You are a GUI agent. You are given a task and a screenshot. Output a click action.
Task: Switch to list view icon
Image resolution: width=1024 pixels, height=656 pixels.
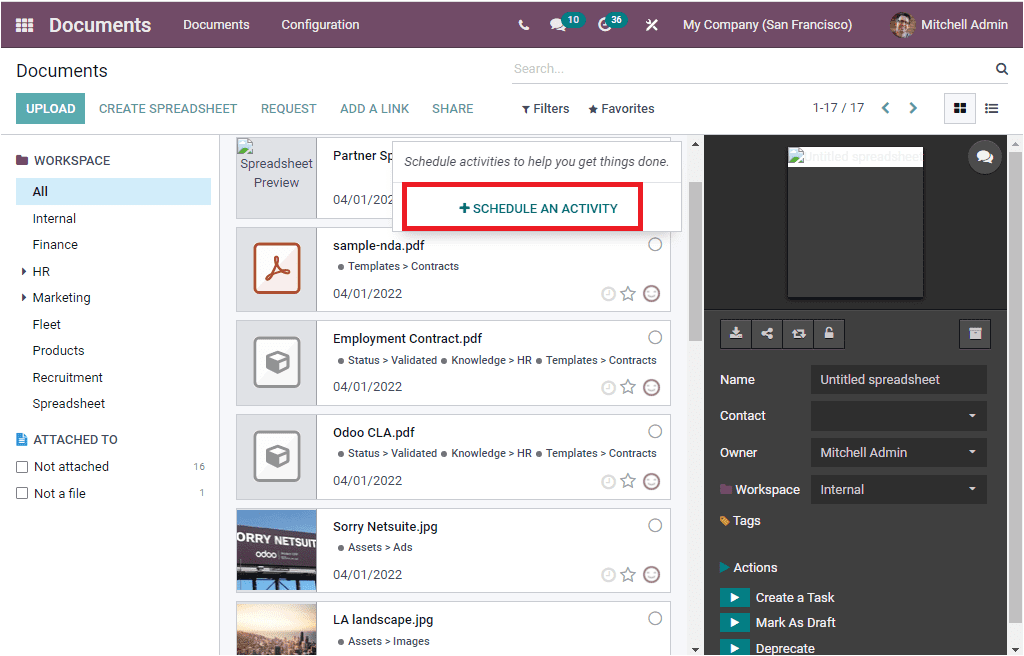pos(991,108)
